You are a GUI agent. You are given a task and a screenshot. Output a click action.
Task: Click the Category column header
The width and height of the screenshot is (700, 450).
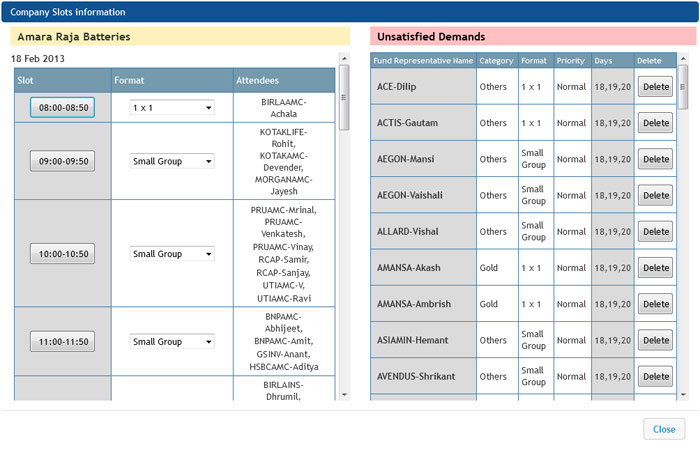pos(497,61)
